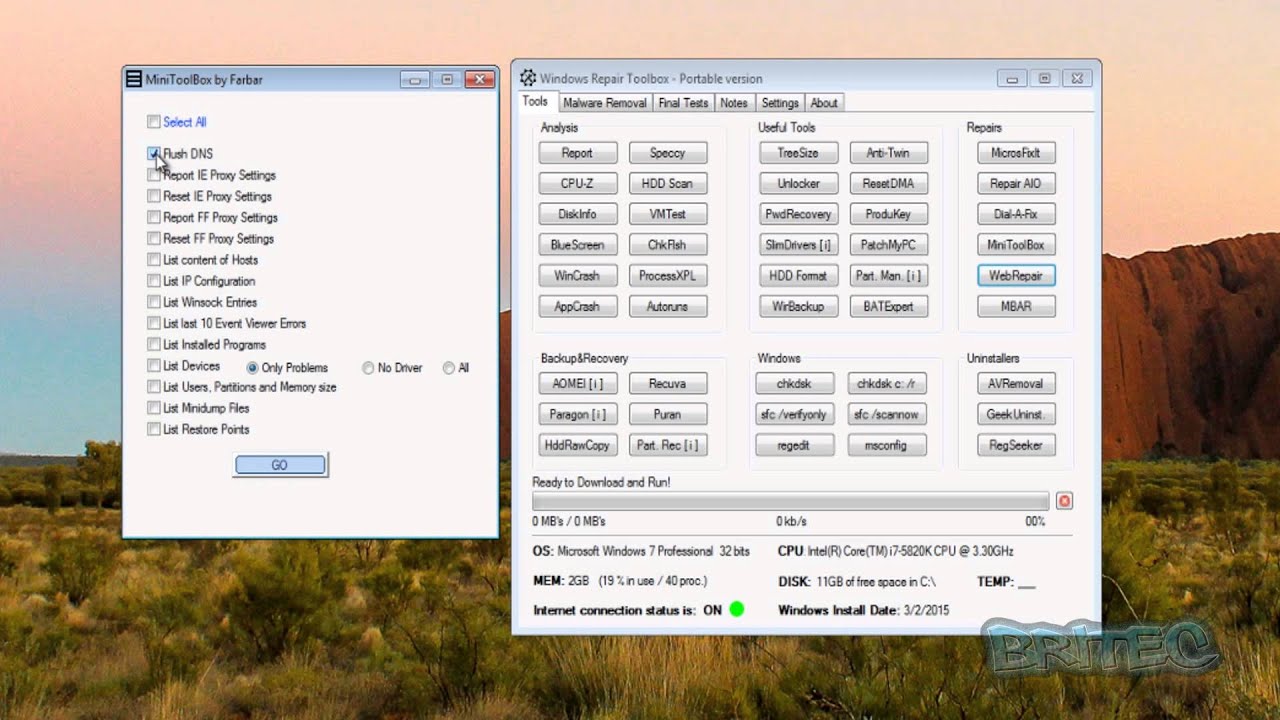This screenshot has width=1280, height=720.
Task: Check the Select All checkbox
Action: [153, 122]
